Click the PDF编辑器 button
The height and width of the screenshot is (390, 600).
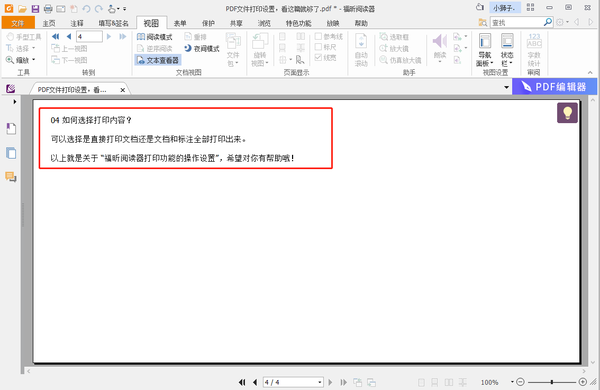[554, 87]
